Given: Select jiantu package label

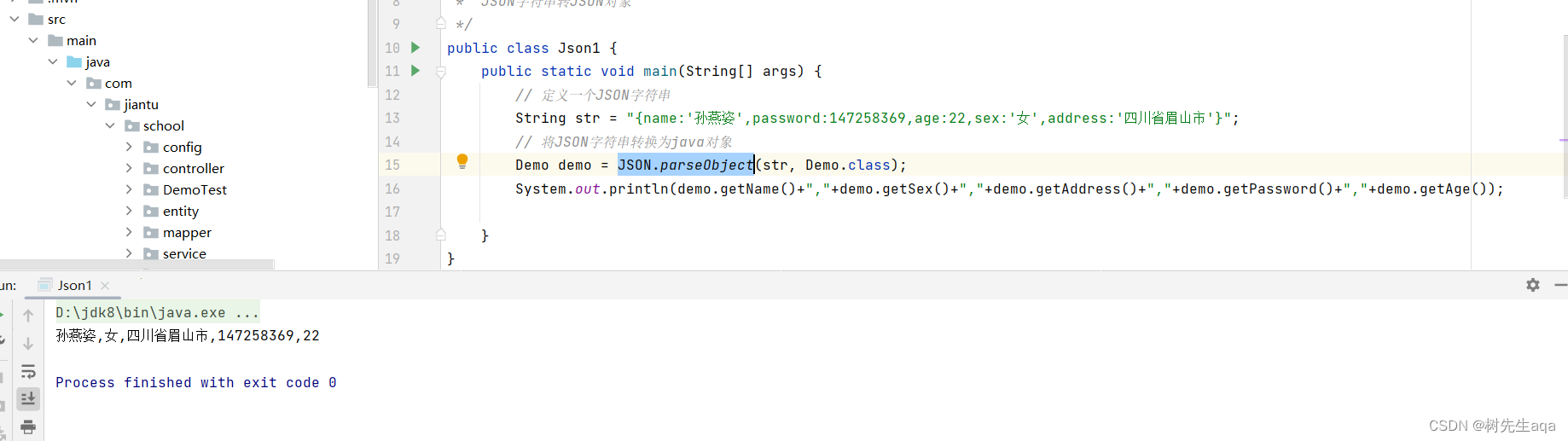Looking at the screenshot, I should click(x=141, y=104).
